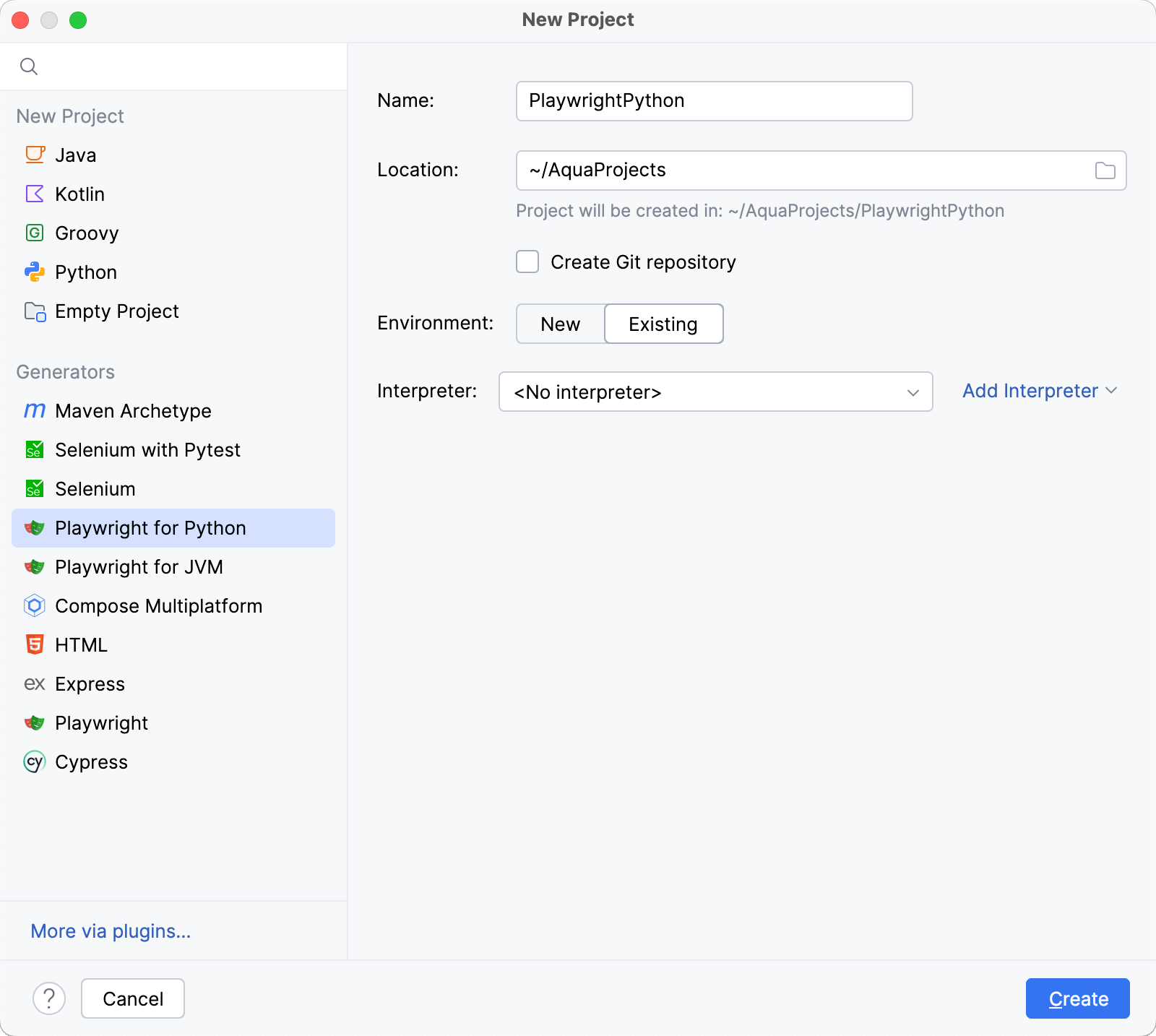The width and height of the screenshot is (1156, 1036).
Task: Click the HTML5 shield icon
Action: (35, 644)
